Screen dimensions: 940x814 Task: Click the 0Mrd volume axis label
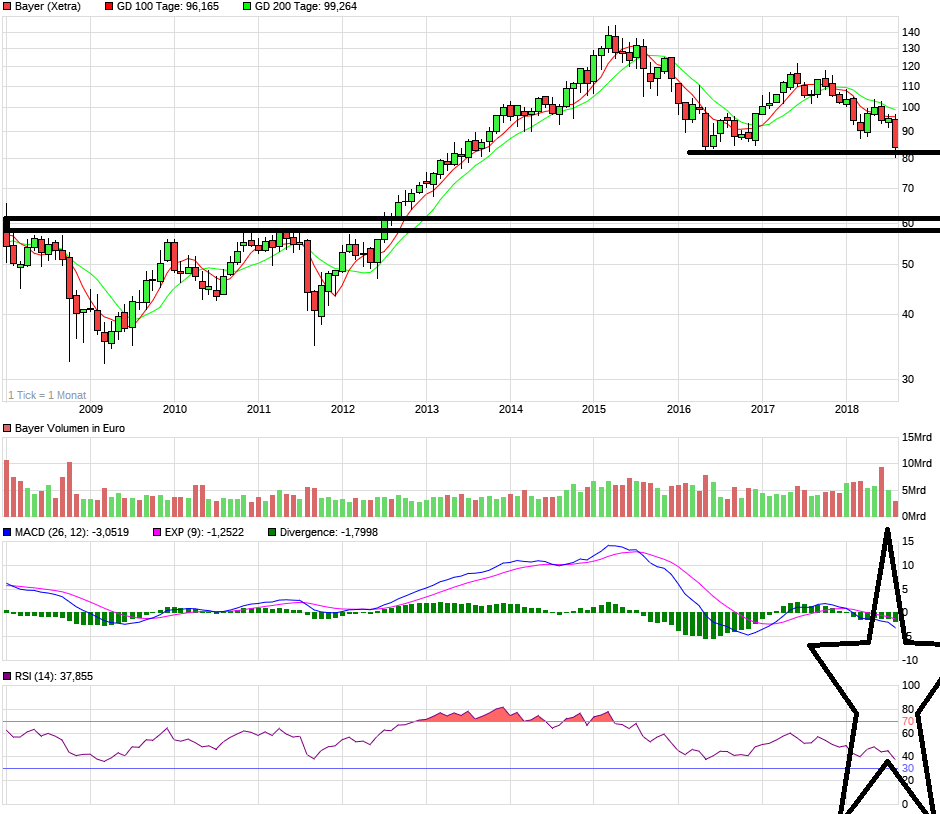tap(914, 516)
